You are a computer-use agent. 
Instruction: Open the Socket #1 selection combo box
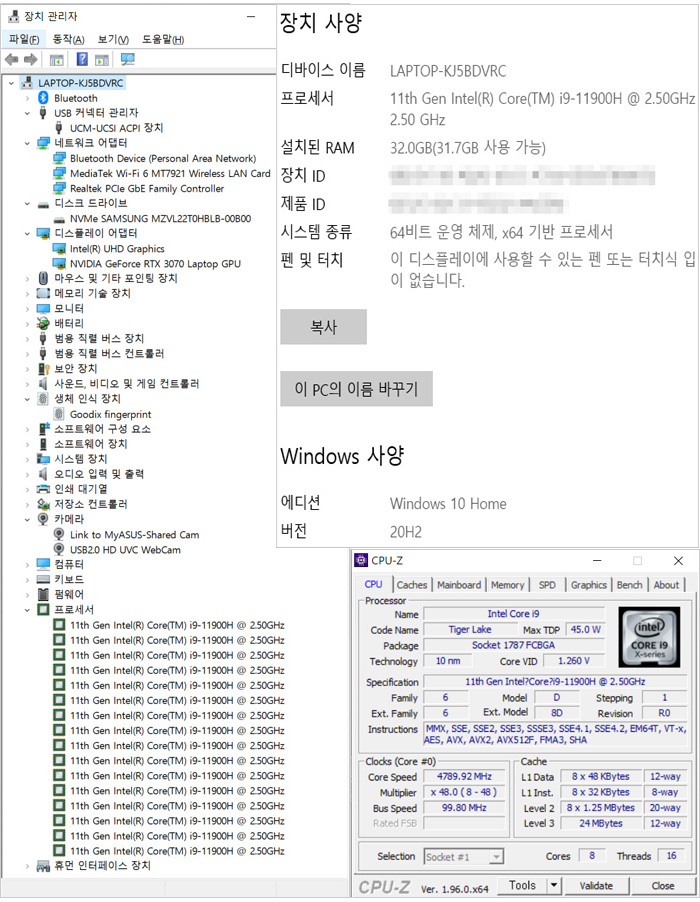(x=464, y=856)
